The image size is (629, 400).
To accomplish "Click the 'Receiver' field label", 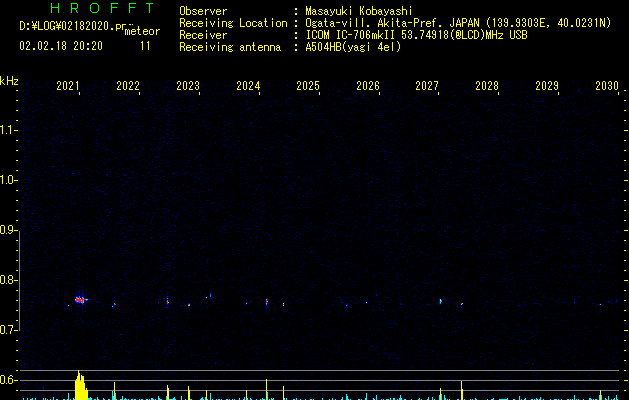I will (x=203, y=35).
